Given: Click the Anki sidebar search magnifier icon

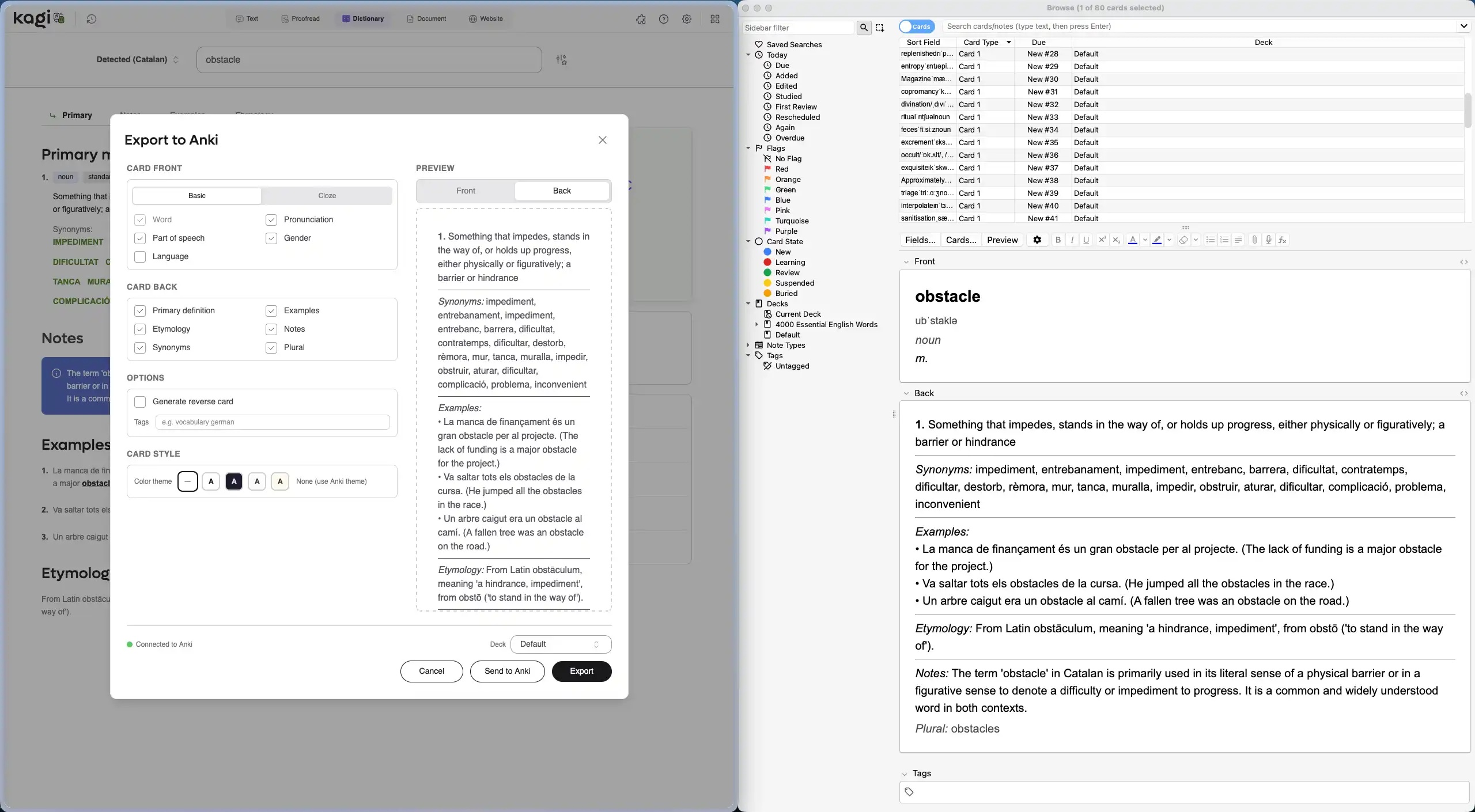Looking at the screenshot, I should pyautogui.click(x=864, y=28).
